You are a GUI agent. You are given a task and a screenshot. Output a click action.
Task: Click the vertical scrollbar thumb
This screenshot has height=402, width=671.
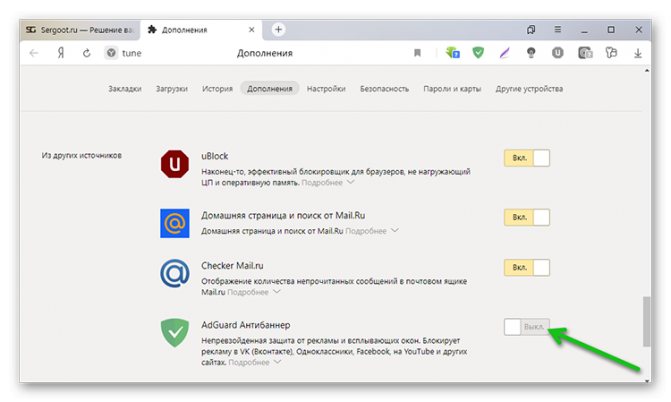pyautogui.click(x=647, y=321)
